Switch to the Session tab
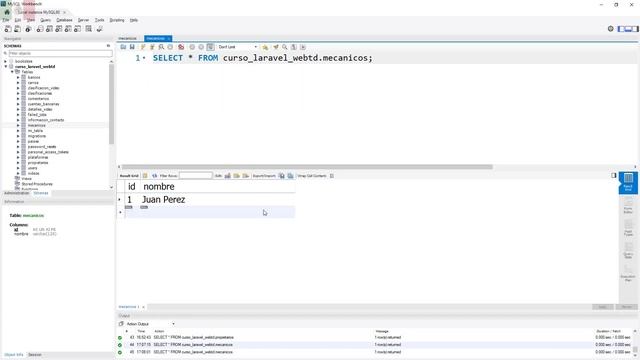Screen dimensions: 640x360 tap(35, 355)
